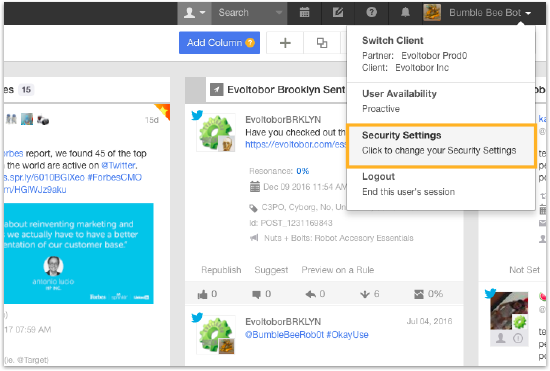Click the Twitter bird icon on first post

coord(197,115)
